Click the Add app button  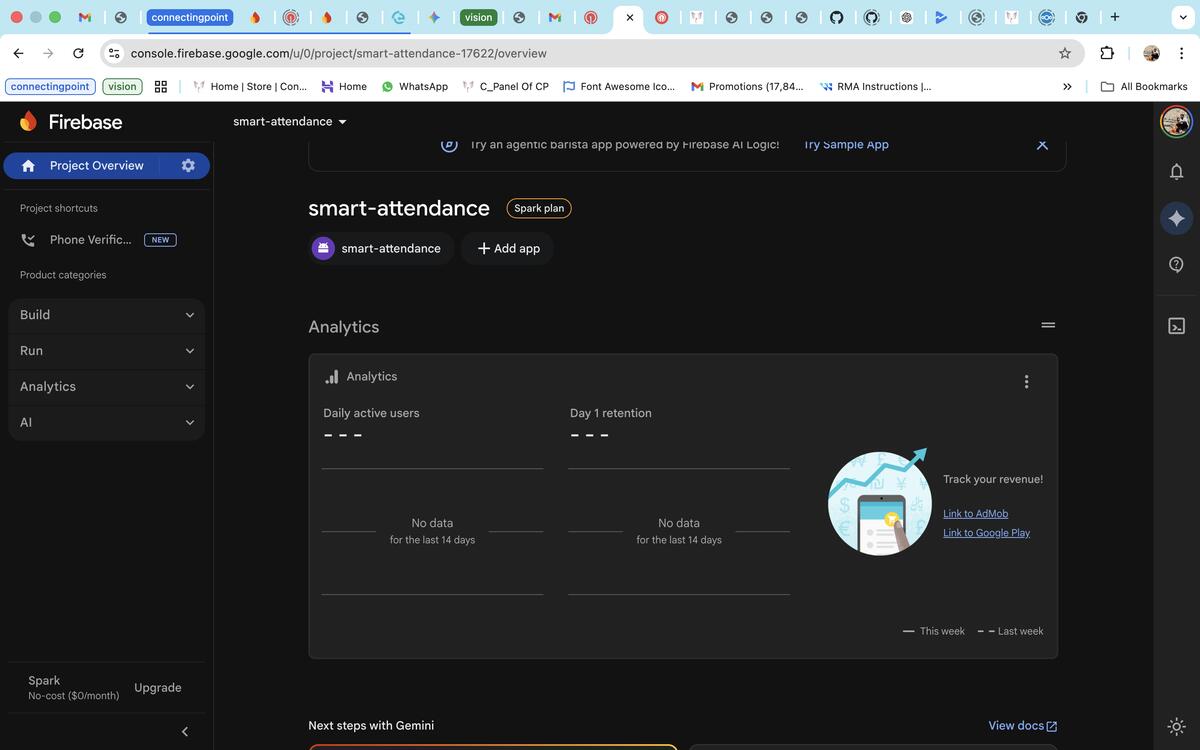pos(508,248)
